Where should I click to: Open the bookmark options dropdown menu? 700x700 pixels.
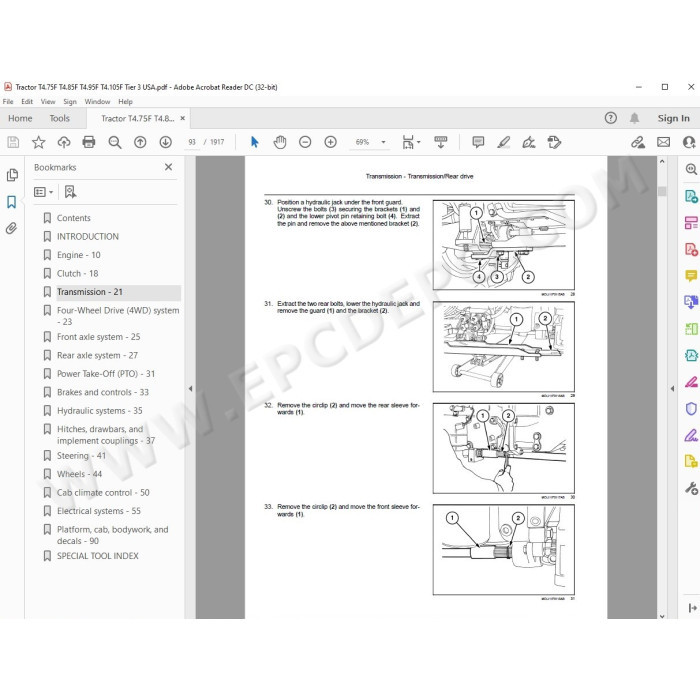click(x=44, y=192)
